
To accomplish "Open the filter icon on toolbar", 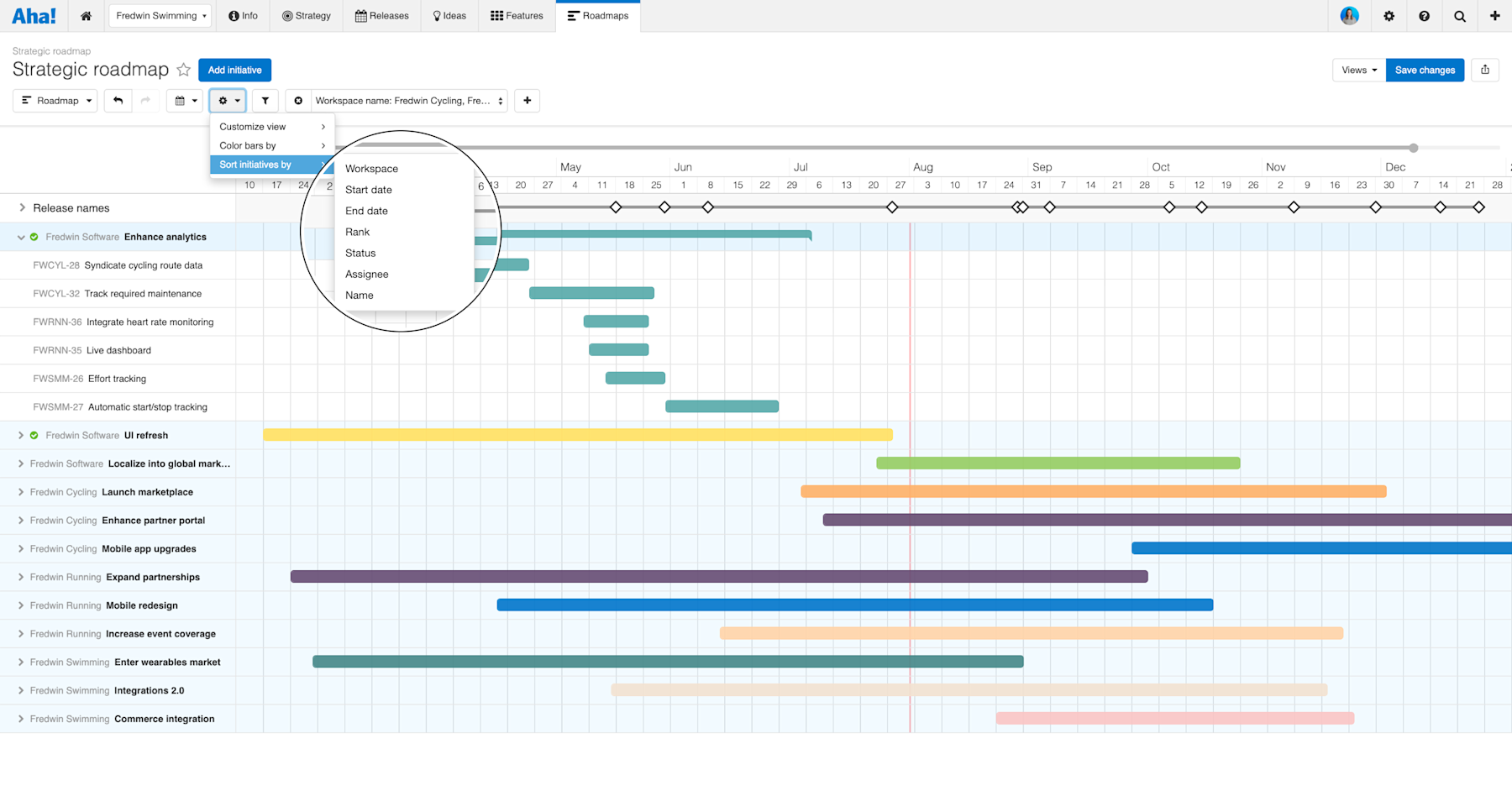I will point(265,100).
